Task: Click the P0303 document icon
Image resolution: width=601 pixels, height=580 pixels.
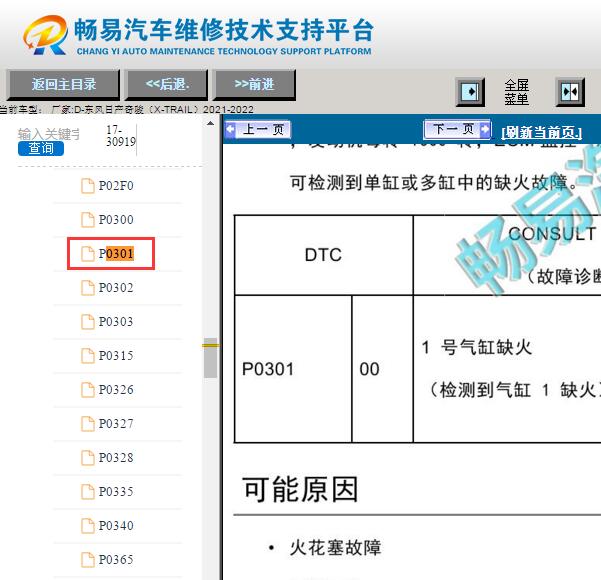Action: click(88, 322)
